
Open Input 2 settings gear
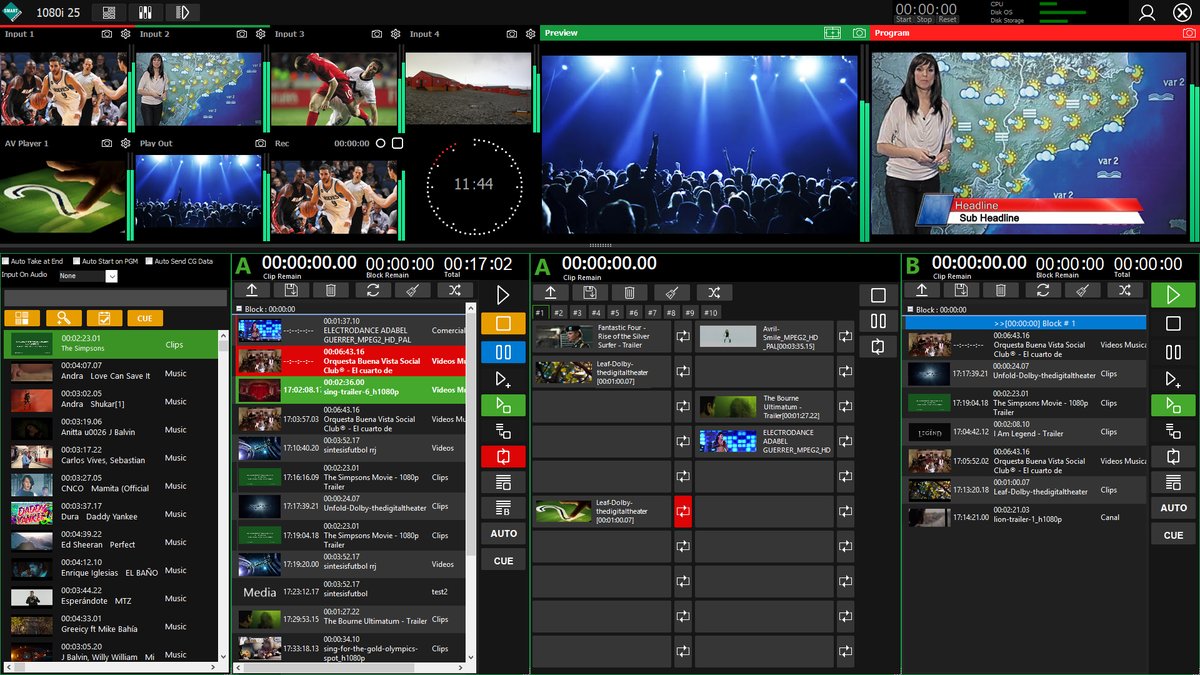pyautogui.click(x=261, y=34)
